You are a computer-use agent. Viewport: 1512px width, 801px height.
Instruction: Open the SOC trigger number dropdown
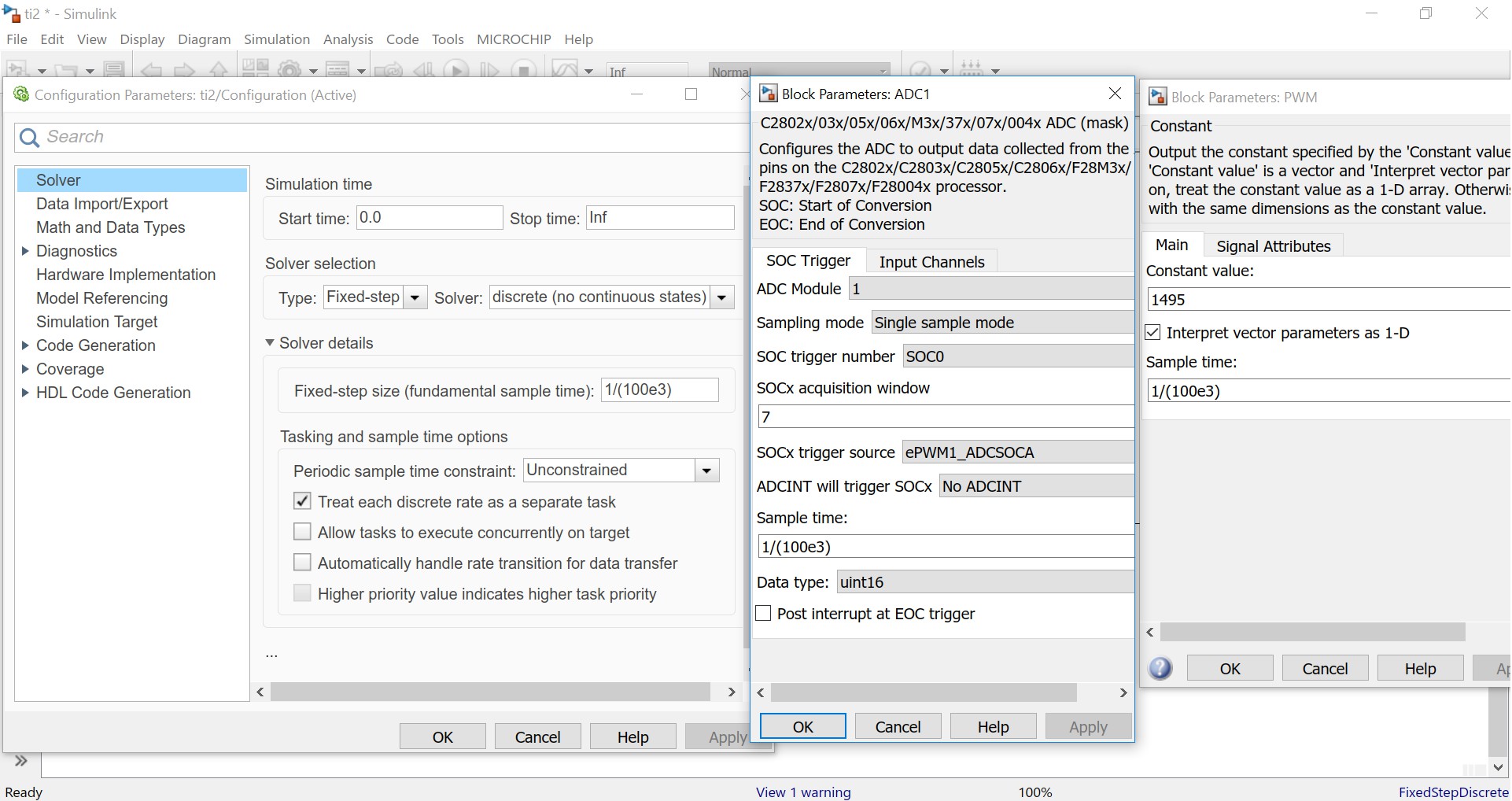(1019, 356)
